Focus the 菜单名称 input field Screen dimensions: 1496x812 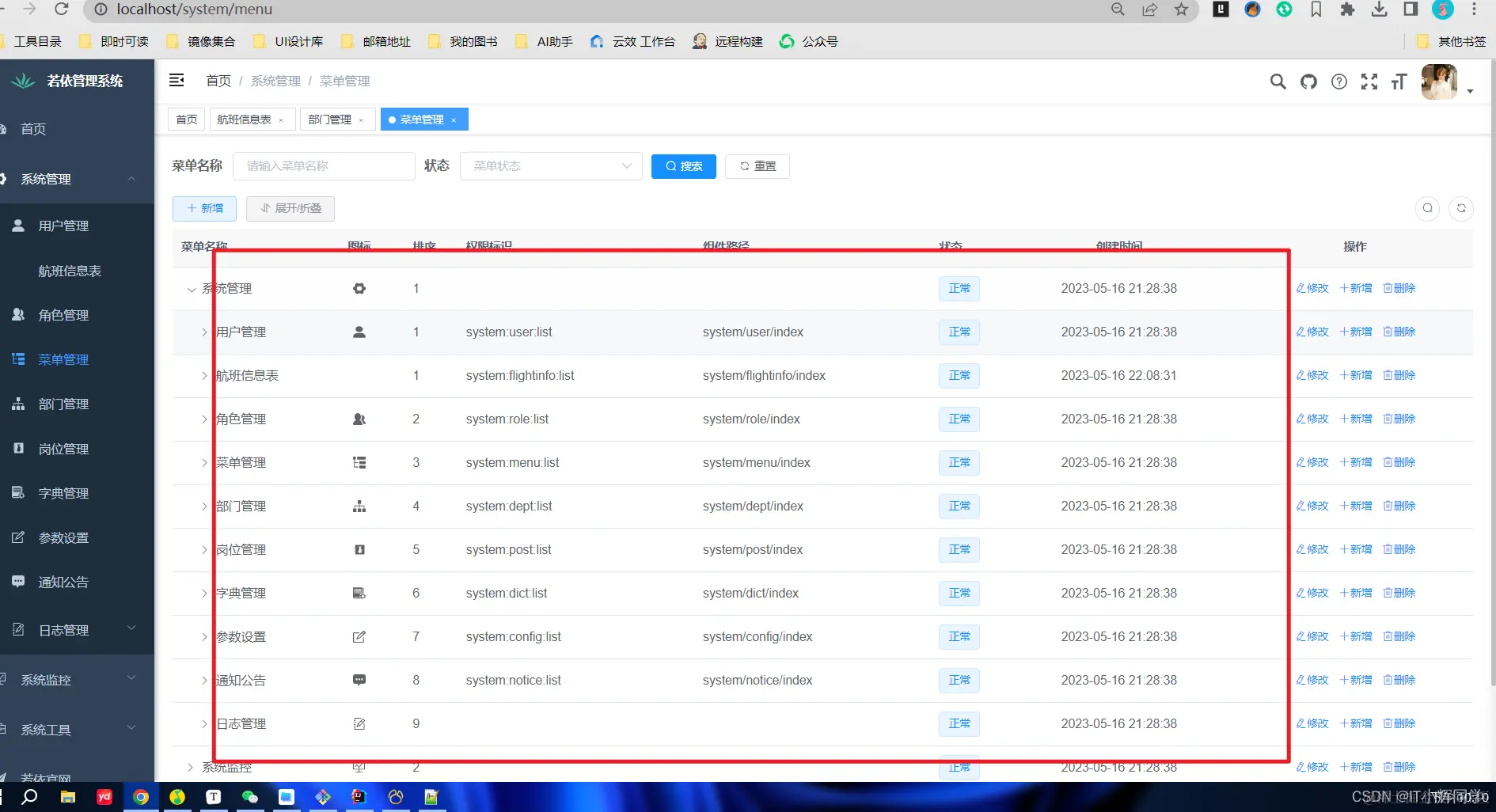324,166
